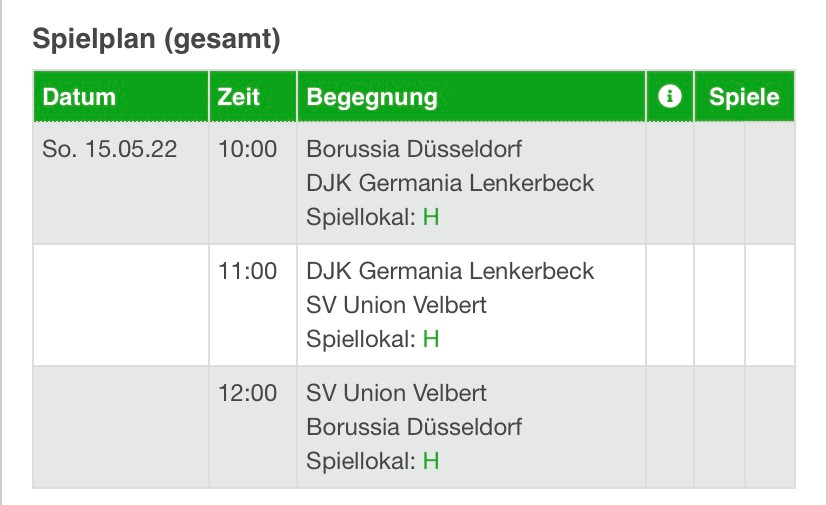Select SV Union Velbert in 12:00 match
Screen dimensions: 827x505
[396, 393]
